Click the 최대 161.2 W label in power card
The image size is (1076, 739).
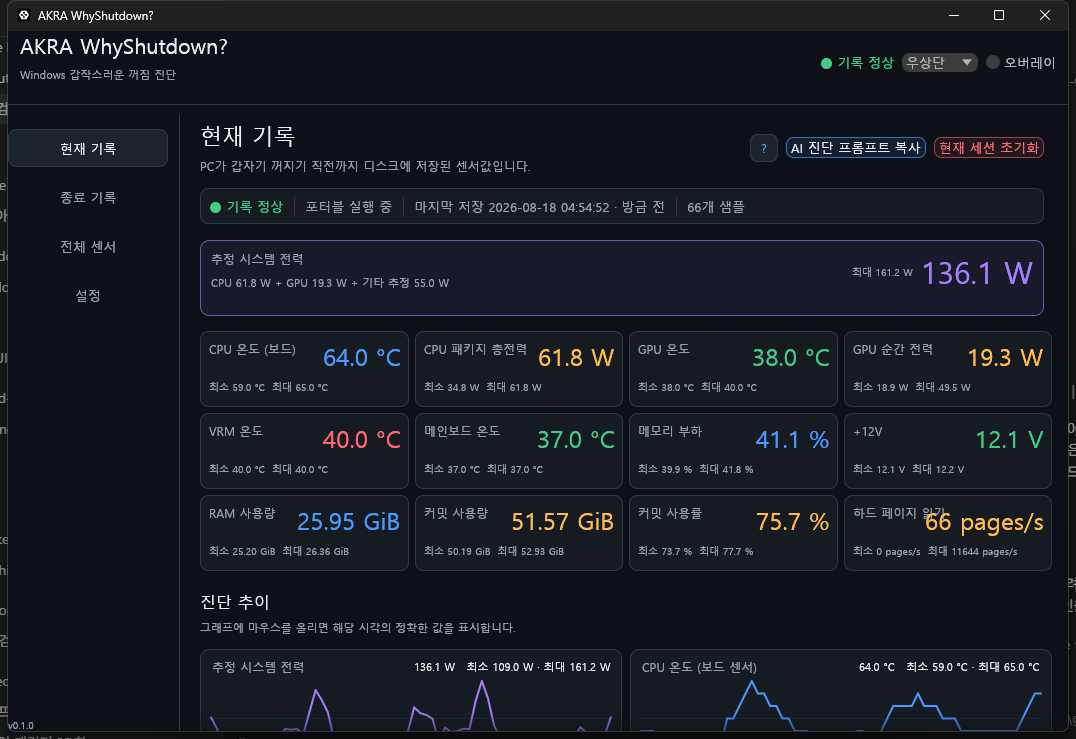[882, 272]
